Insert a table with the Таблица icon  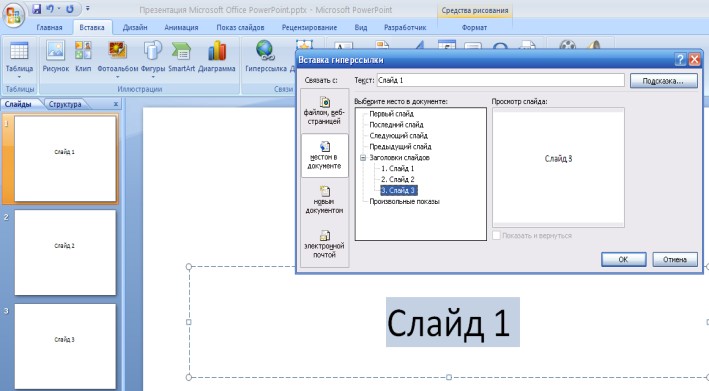click(x=19, y=51)
